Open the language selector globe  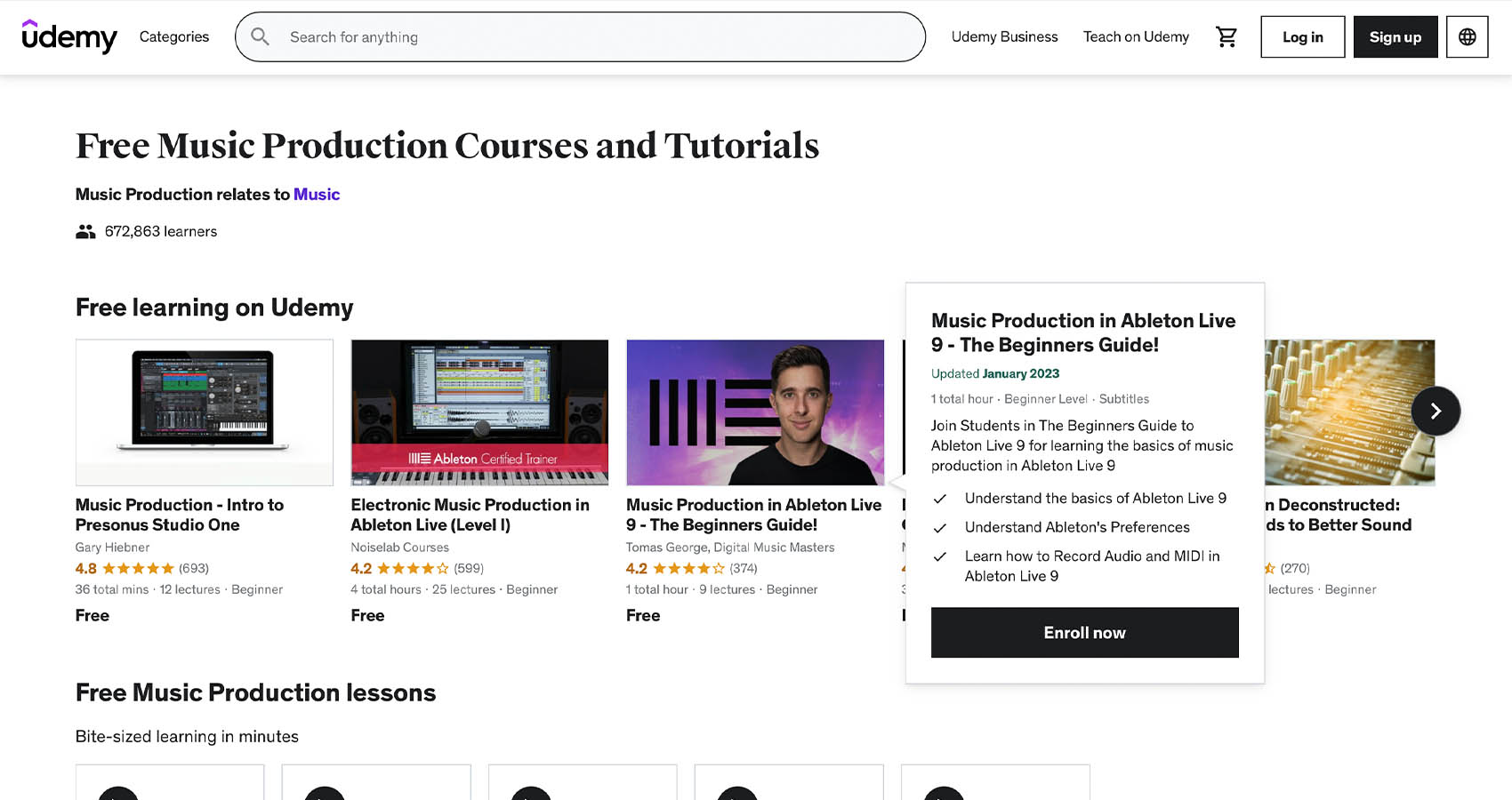[x=1467, y=36]
